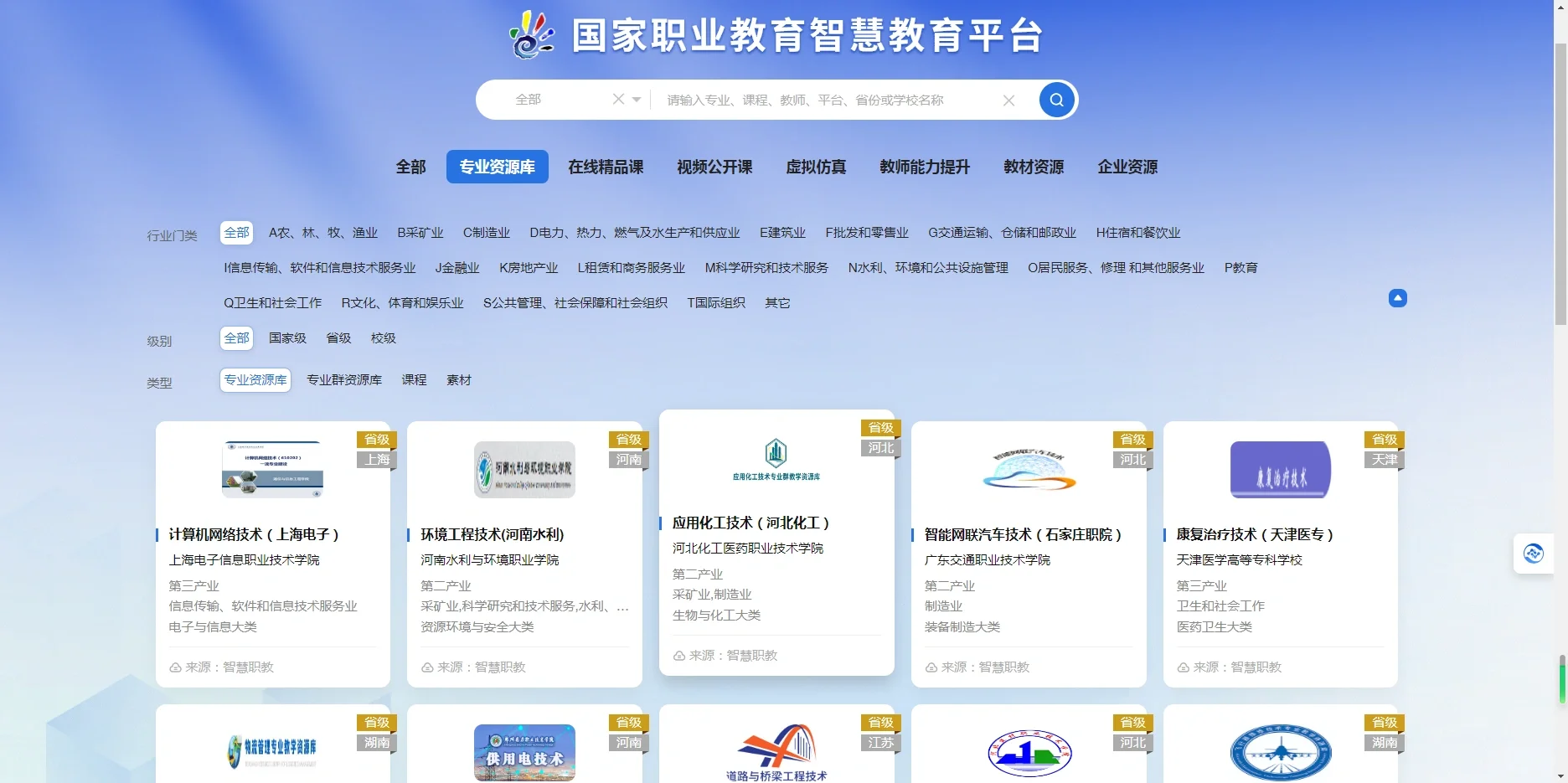Image resolution: width=1568 pixels, height=783 pixels.
Task: Select type 专业资源库 filter
Action: 255,380
